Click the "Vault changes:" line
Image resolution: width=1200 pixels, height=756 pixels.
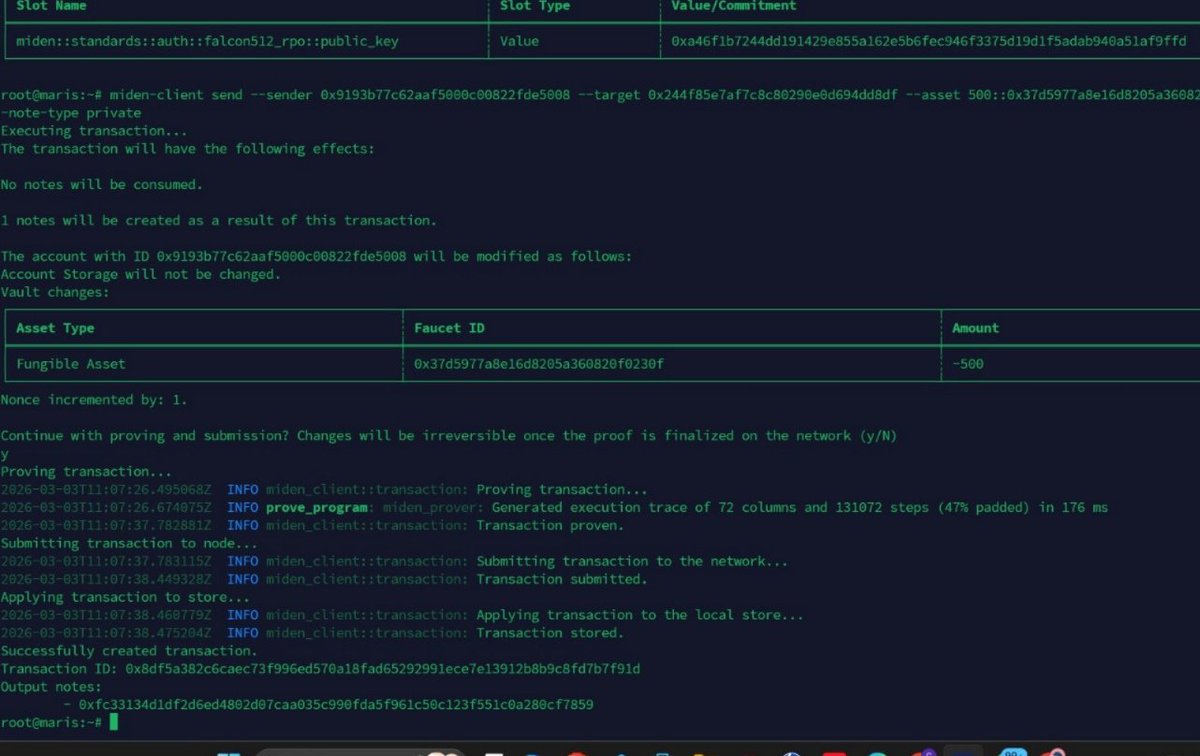pyautogui.click(x=55, y=292)
